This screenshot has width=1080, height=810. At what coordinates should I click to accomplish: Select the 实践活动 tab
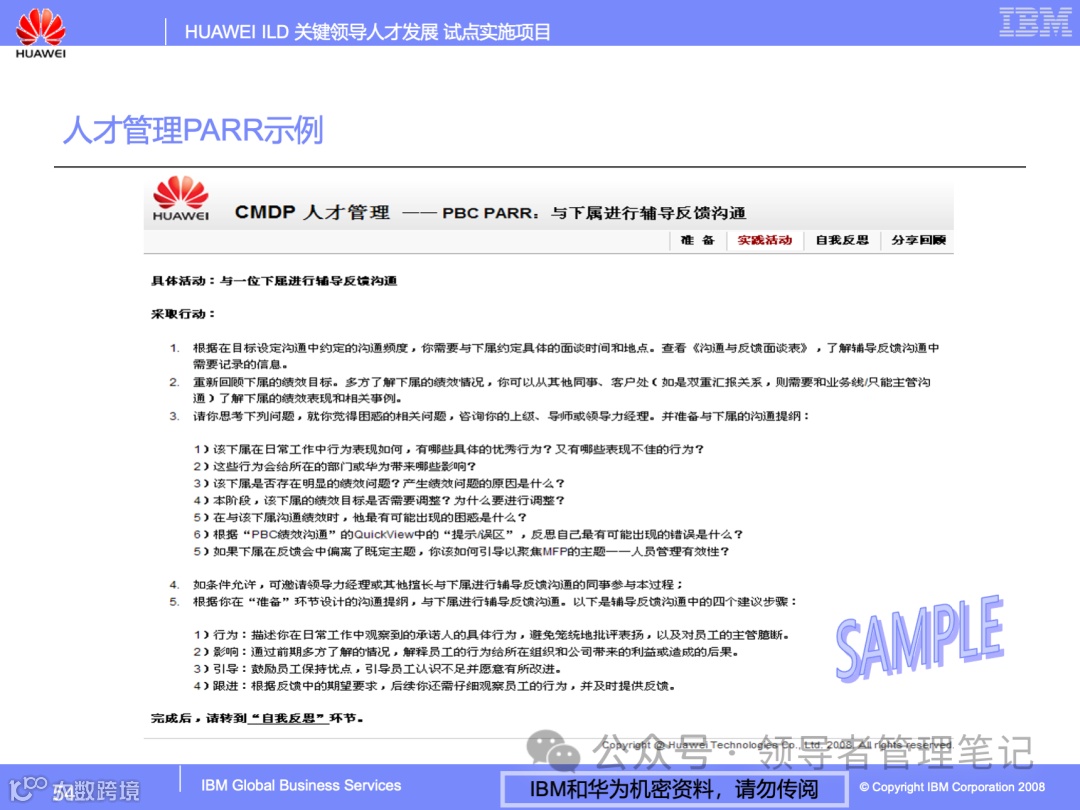(765, 240)
